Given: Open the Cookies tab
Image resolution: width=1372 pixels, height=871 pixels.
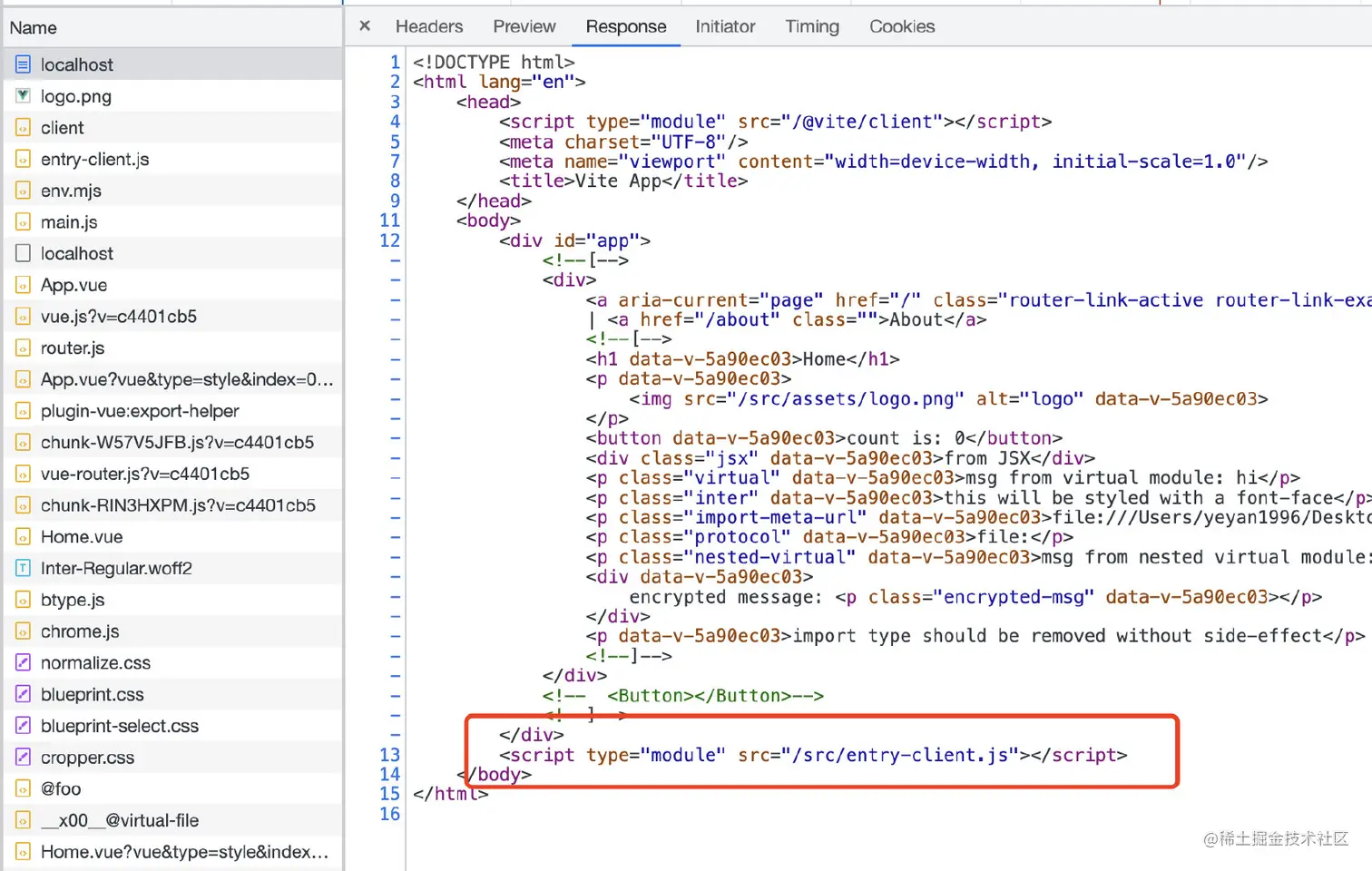Looking at the screenshot, I should pyautogui.click(x=902, y=26).
